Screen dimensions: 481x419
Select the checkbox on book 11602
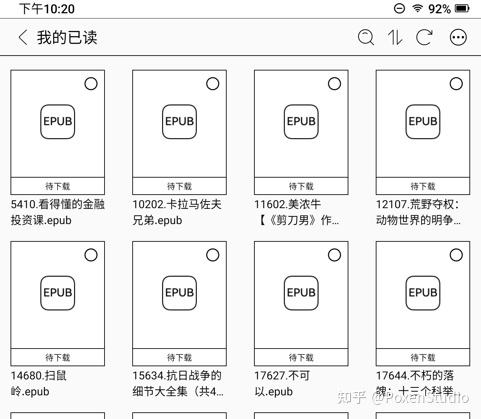pos(334,84)
